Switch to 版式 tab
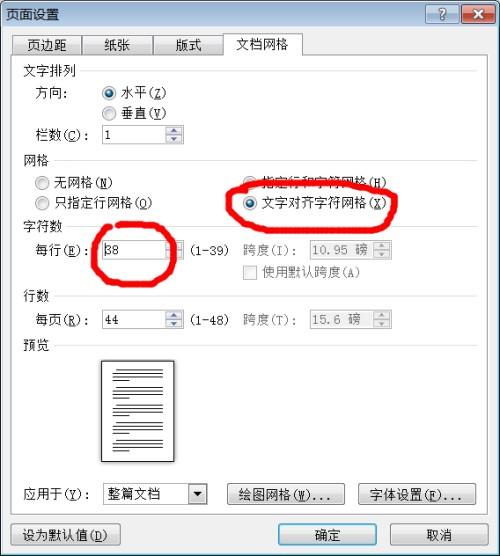Screen dimensions: 500x556 point(188,45)
